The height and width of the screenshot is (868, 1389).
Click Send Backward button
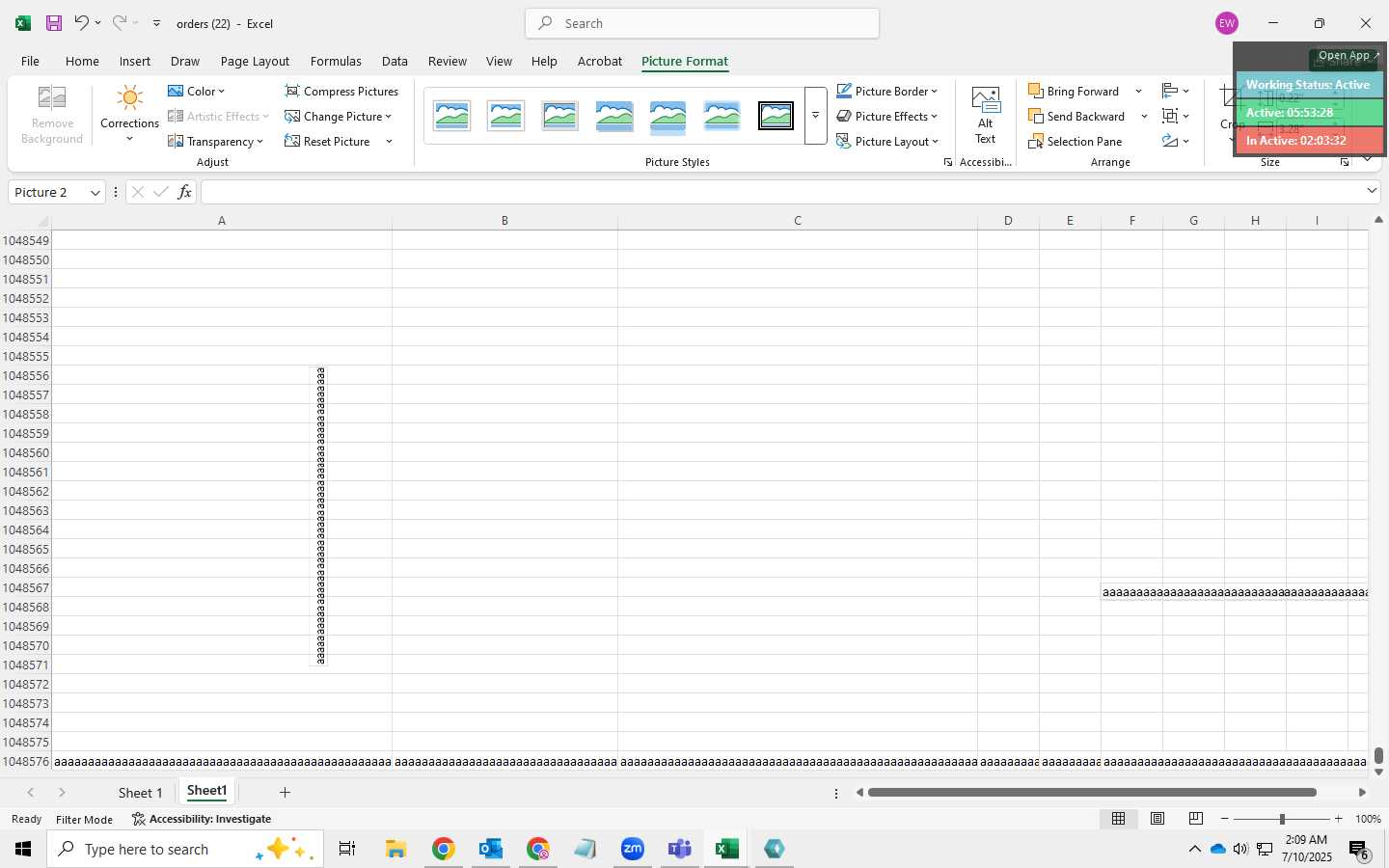coord(1076,116)
